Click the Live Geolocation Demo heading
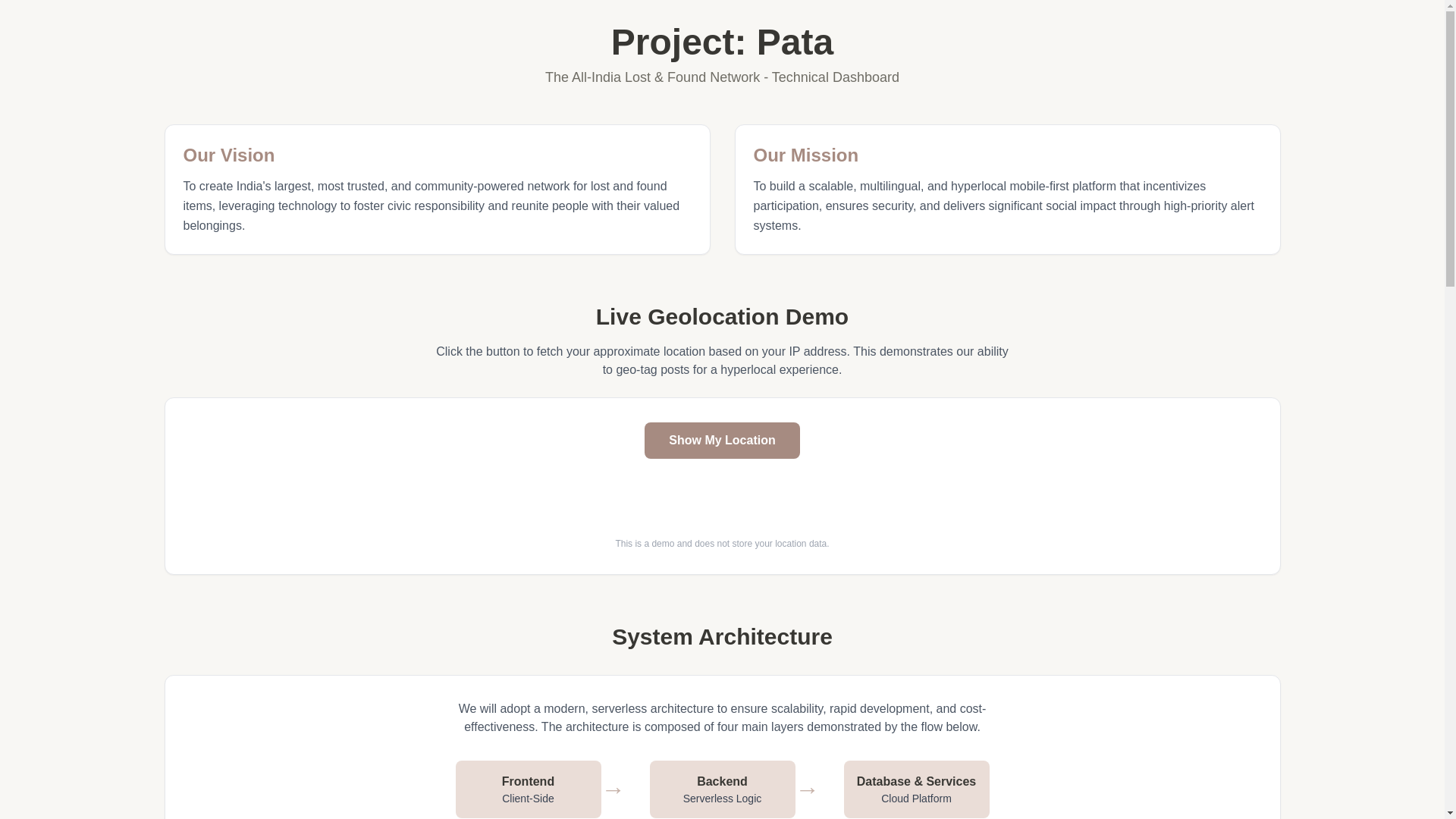 (x=722, y=316)
